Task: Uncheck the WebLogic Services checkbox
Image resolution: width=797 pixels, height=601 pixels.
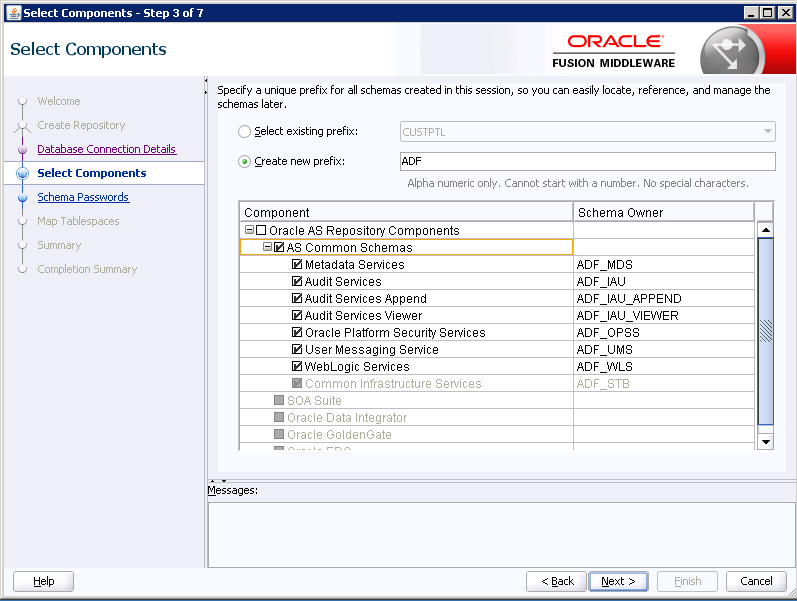Action: [297, 366]
